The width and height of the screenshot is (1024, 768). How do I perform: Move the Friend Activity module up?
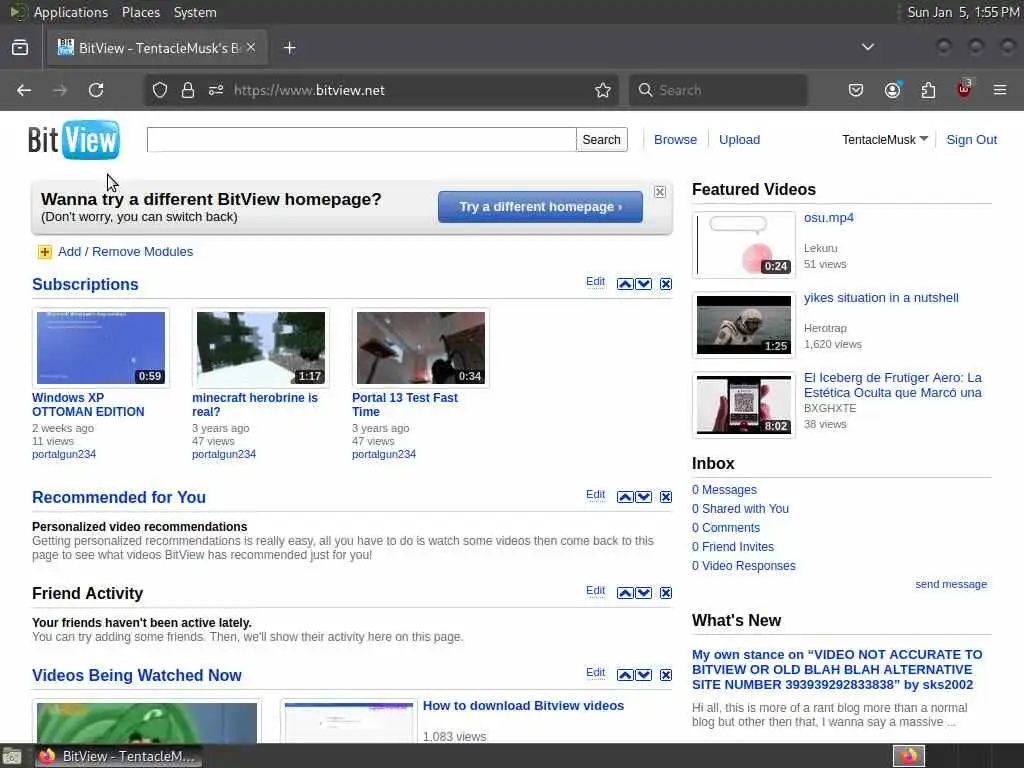pos(625,593)
